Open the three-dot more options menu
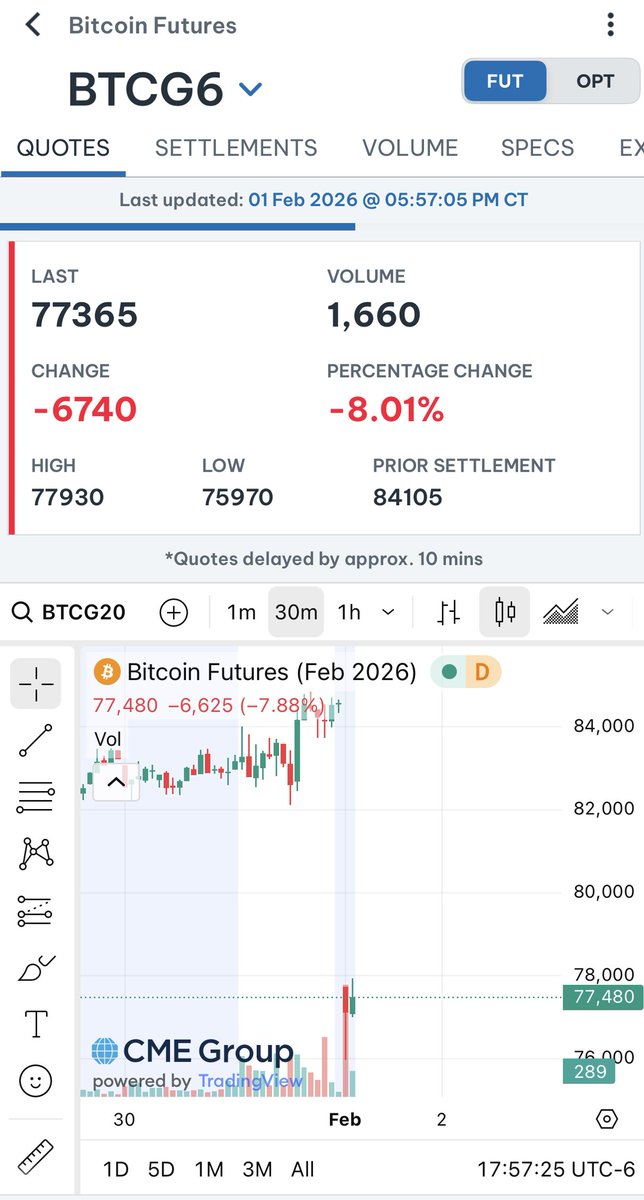The height and width of the screenshot is (1200, 644). pyautogui.click(x=611, y=25)
